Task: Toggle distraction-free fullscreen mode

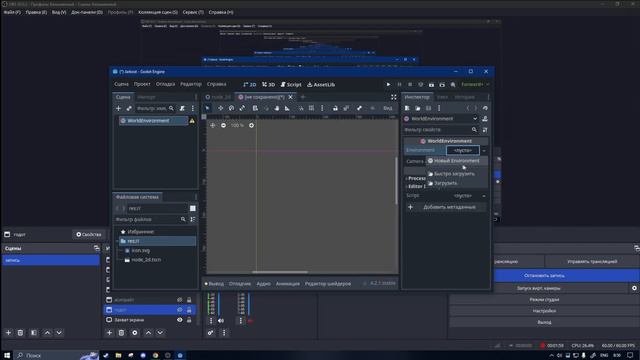Action: pos(393,97)
